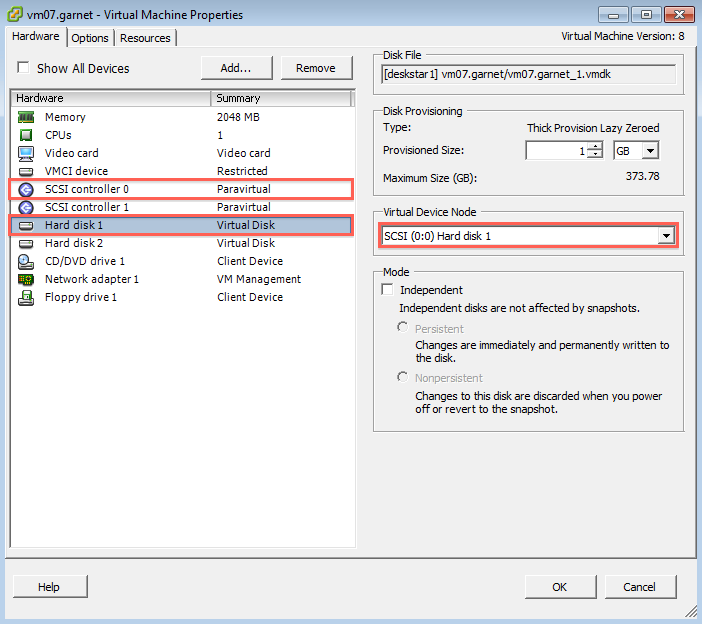This screenshot has height=624, width=702.
Task: Click the Disk File path field
Action: [x=528, y=74]
